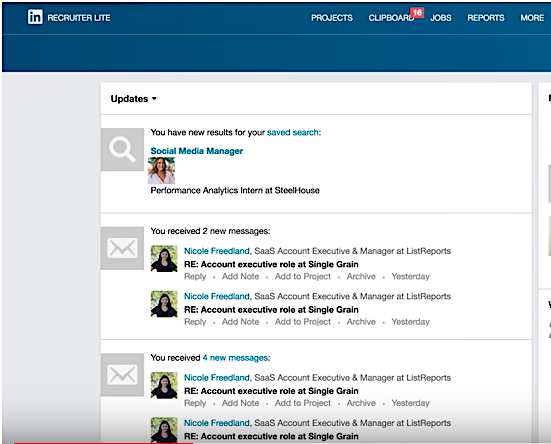
Task: Reply to second message under 2 new messages
Action: coord(195,322)
